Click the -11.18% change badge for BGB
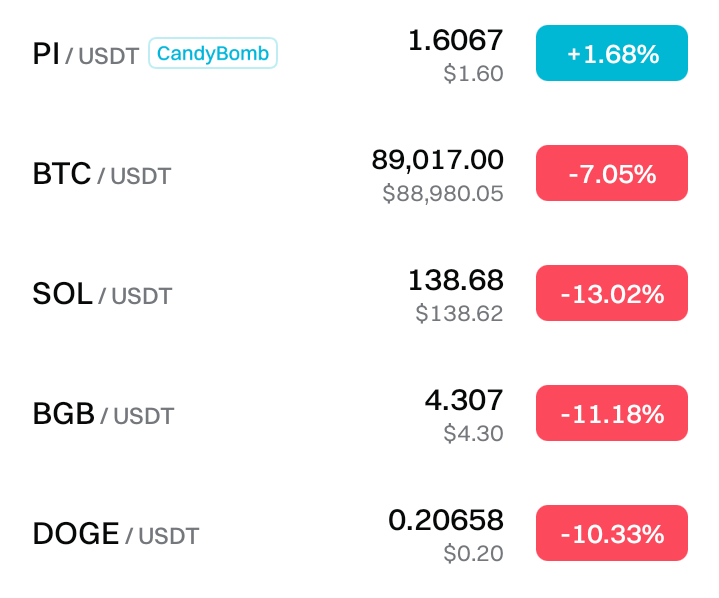 pyautogui.click(x=611, y=414)
